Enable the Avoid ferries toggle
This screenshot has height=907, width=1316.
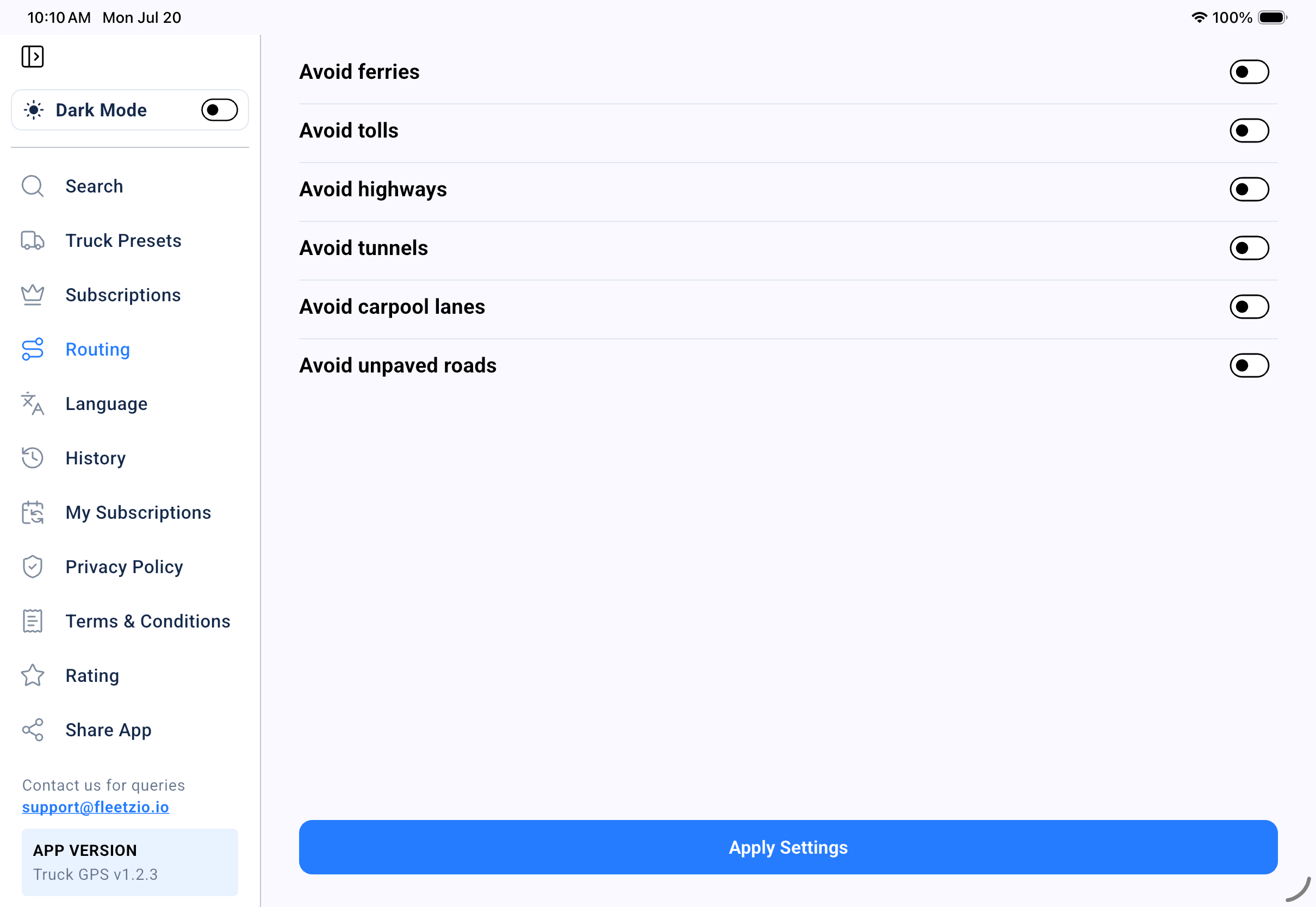1249,72
